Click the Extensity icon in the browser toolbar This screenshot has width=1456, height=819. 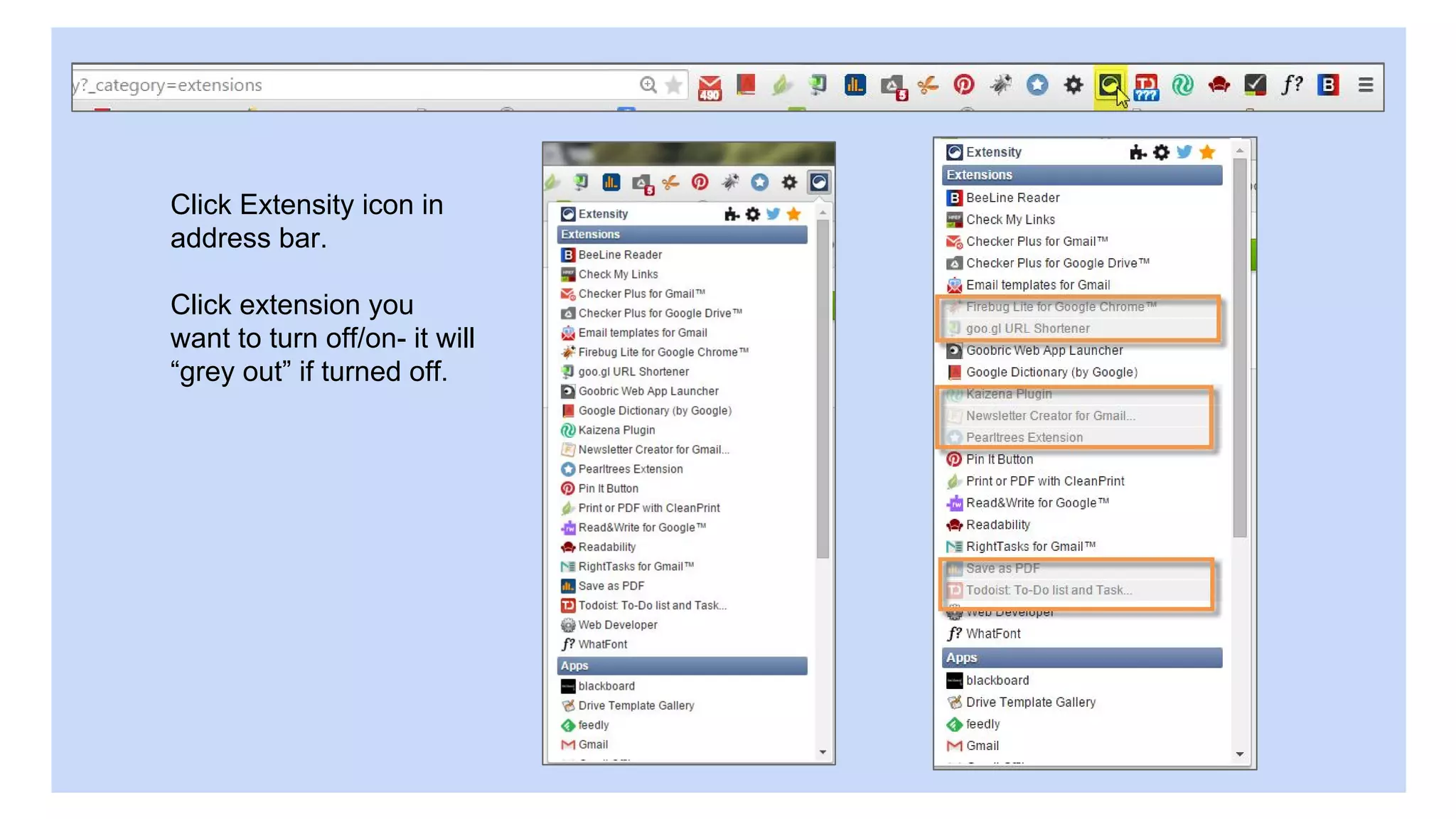point(1109,85)
